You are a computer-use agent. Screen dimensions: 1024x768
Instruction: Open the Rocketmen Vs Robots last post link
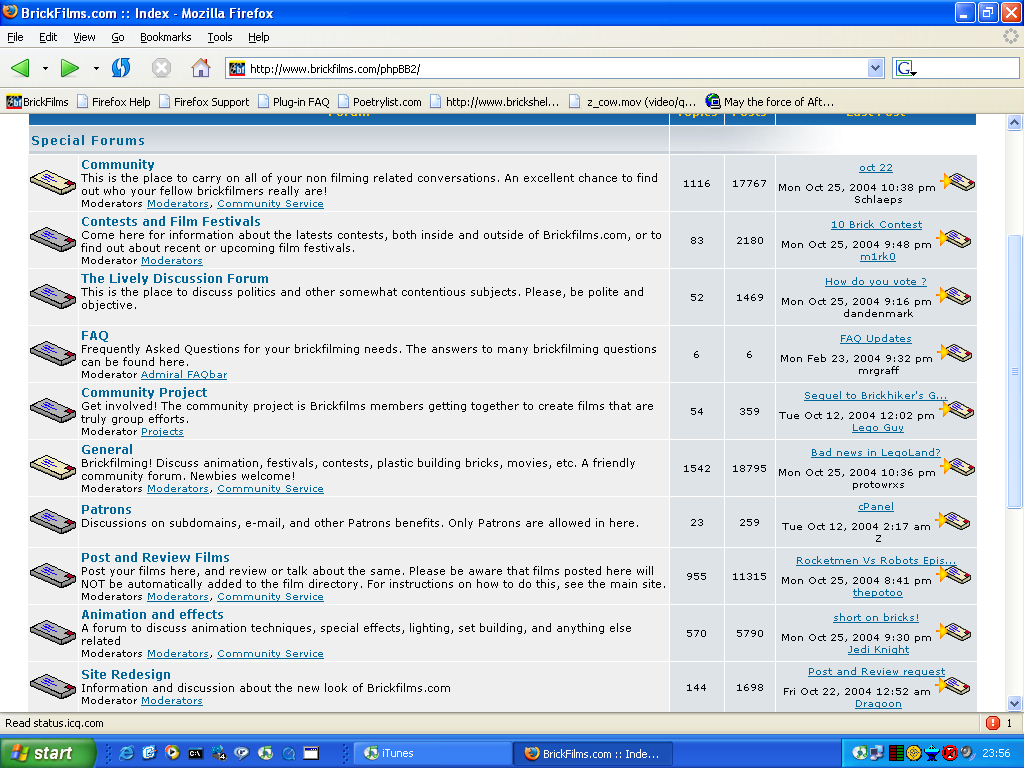coord(876,560)
